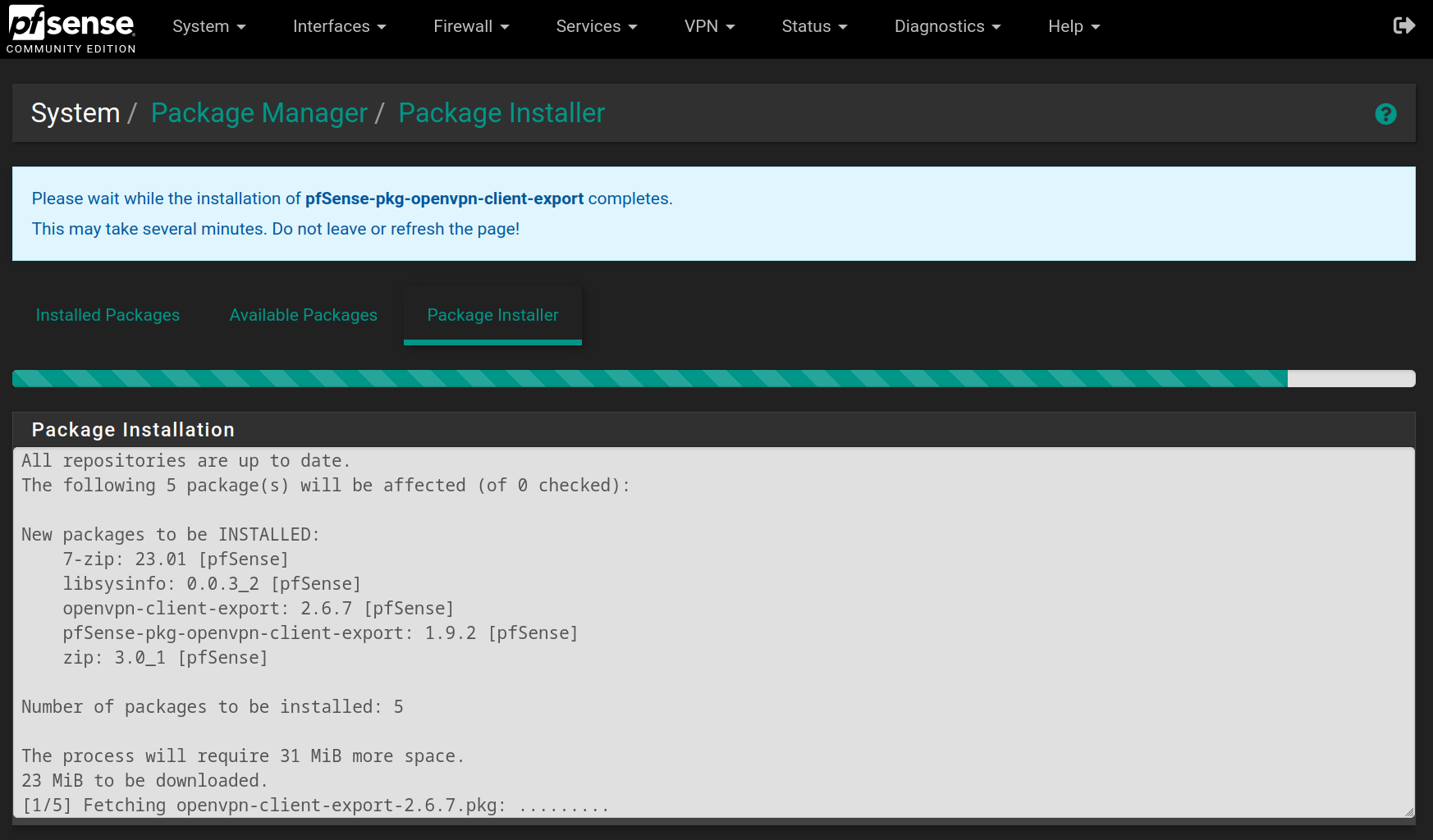This screenshot has height=840, width=1433.
Task: Open the Interfaces dropdown menu
Action: click(x=340, y=26)
